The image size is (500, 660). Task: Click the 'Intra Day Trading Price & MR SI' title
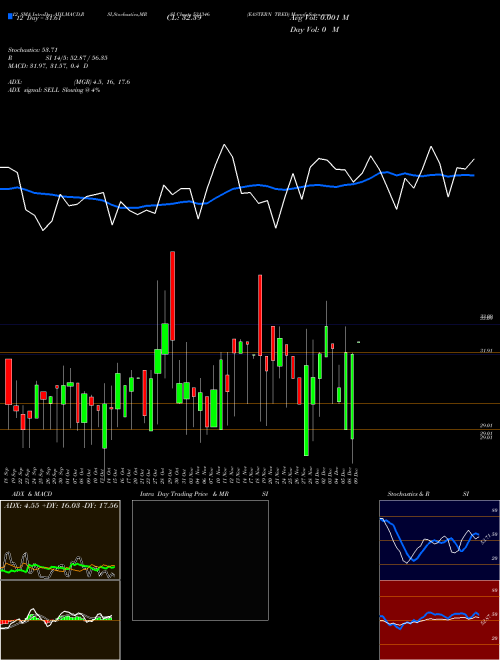pyautogui.click(x=204, y=494)
